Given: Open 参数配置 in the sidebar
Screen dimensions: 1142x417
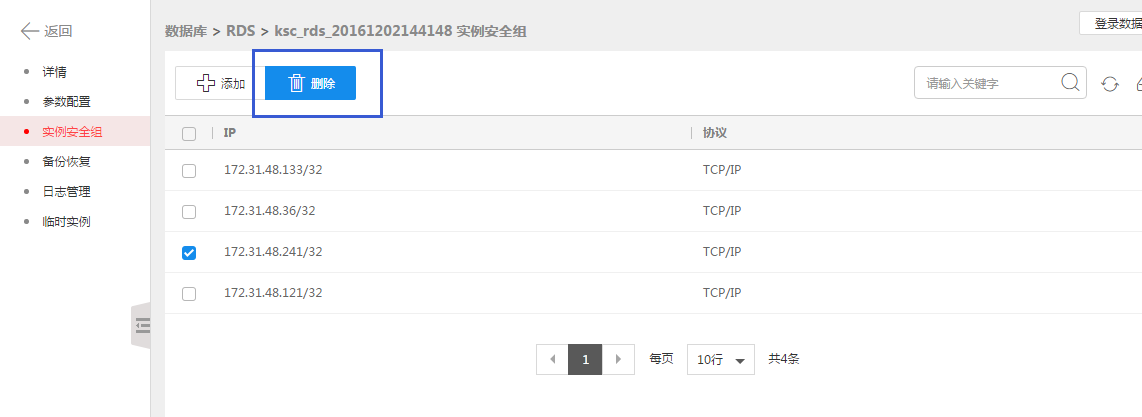Looking at the screenshot, I should point(66,102).
